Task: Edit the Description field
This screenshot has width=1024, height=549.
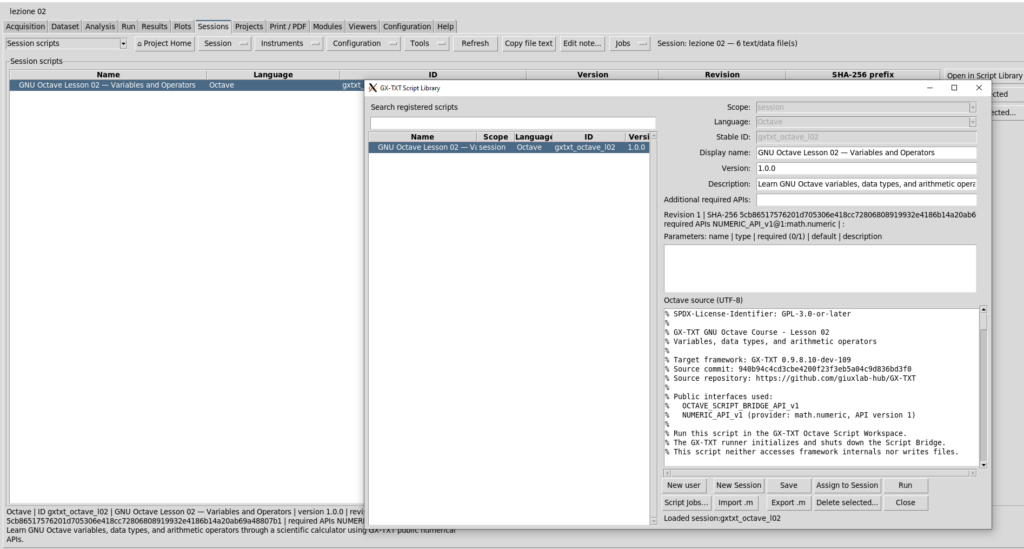Action: [x=866, y=184]
